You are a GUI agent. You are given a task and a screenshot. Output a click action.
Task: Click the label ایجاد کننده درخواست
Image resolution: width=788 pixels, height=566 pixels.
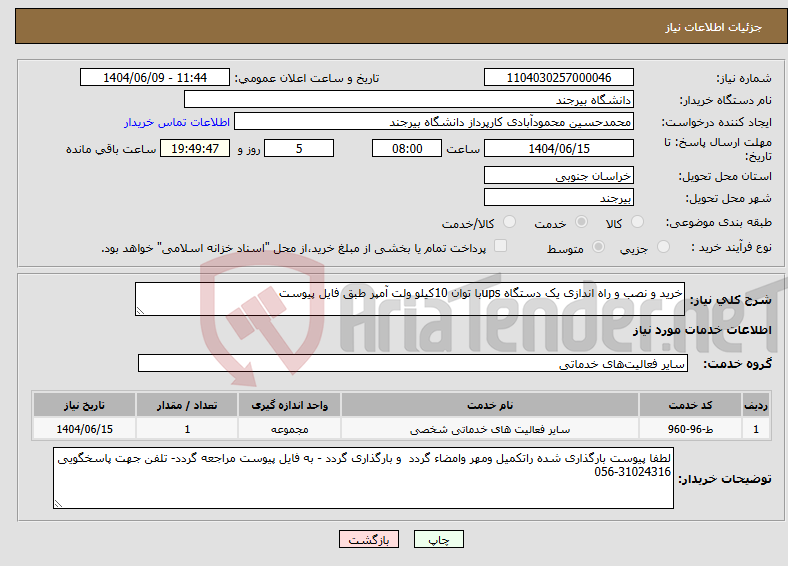tap(716, 122)
